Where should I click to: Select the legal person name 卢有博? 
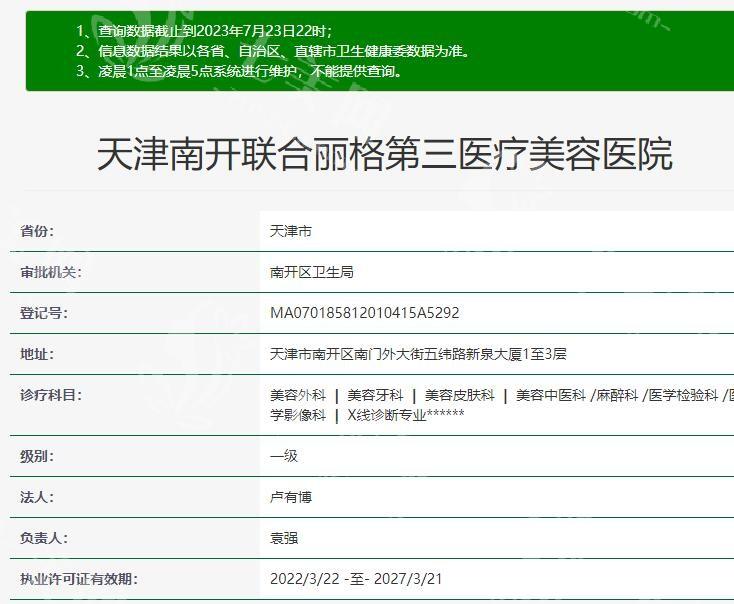click(291, 497)
